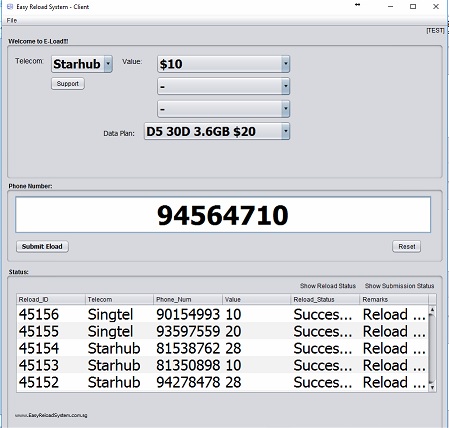Sort by Phone_Num column header
The height and width of the screenshot is (428, 449).
[x=188, y=299]
